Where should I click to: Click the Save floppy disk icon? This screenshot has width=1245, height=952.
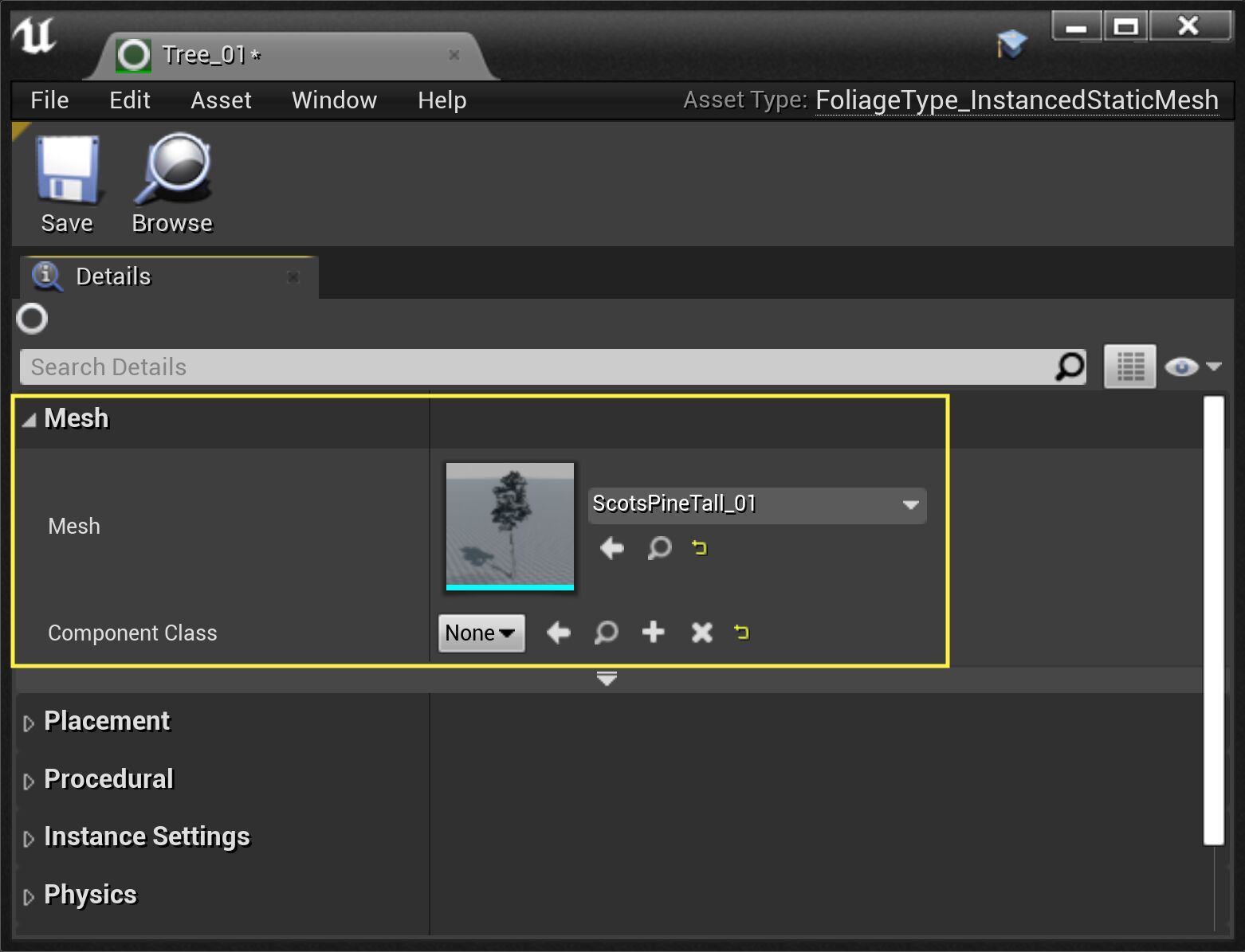[67, 170]
